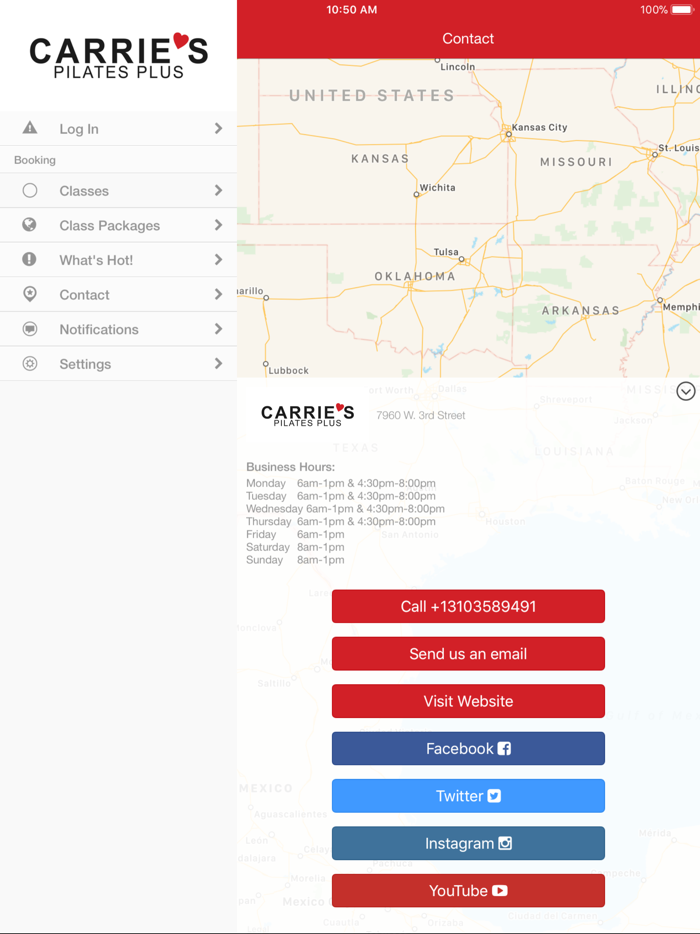This screenshot has width=700, height=934.
Task: Click the OKLAHOMA label on map
Action: click(x=415, y=276)
